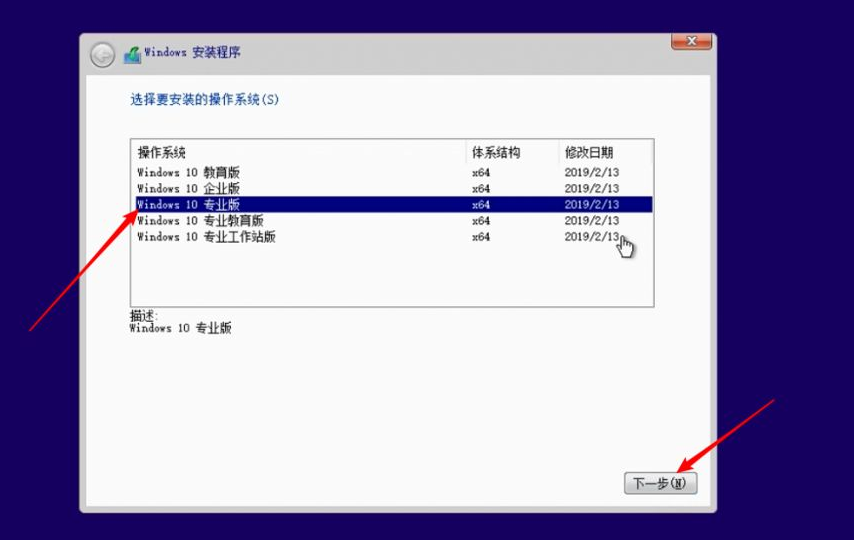
Task: Click the 2019/2/13 date of 专业教育版
Action: [591, 221]
